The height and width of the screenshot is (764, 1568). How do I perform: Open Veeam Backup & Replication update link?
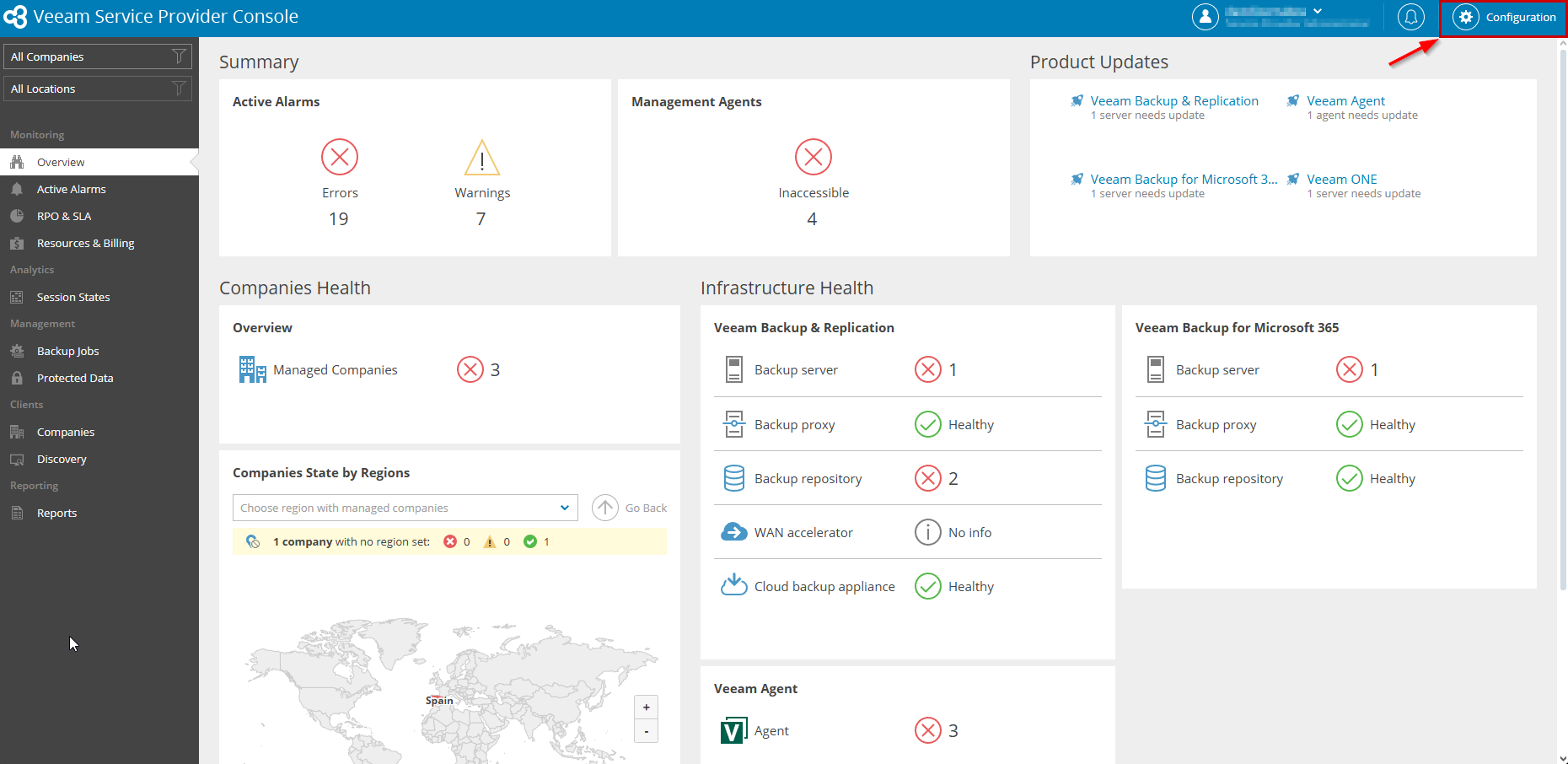click(x=1174, y=100)
